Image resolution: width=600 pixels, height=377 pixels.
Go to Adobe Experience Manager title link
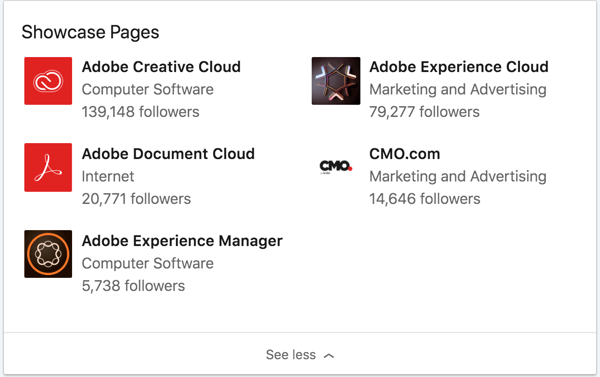pyautogui.click(x=182, y=241)
